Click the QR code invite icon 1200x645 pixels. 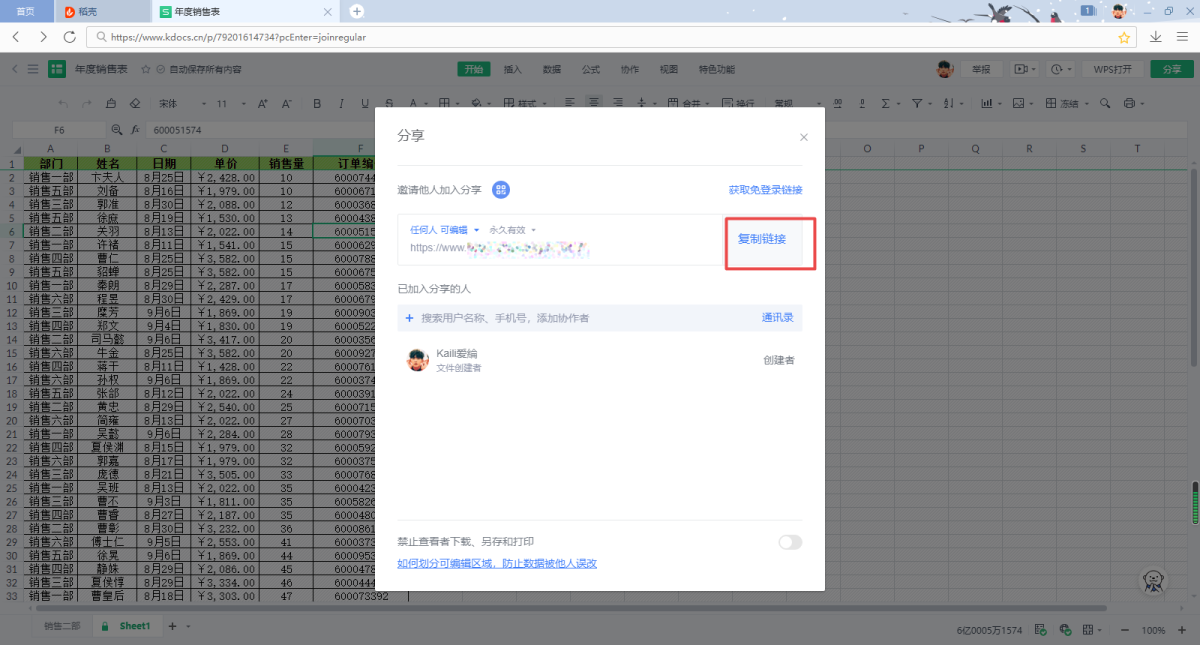(x=501, y=190)
